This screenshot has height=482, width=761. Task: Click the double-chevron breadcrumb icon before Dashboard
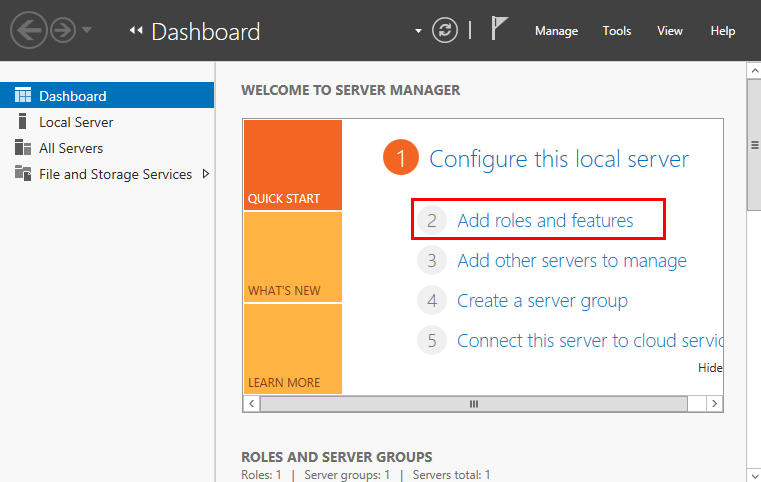click(x=136, y=31)
